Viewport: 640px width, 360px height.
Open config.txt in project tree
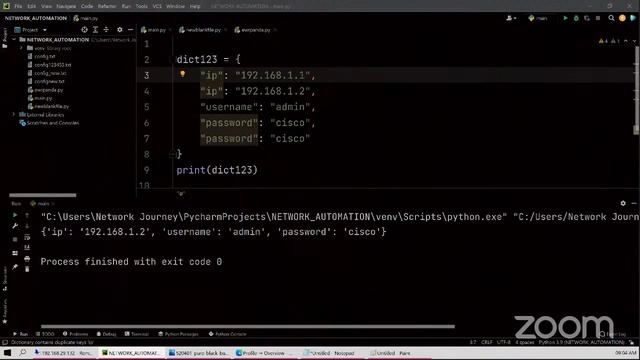[x=44, y=56]
